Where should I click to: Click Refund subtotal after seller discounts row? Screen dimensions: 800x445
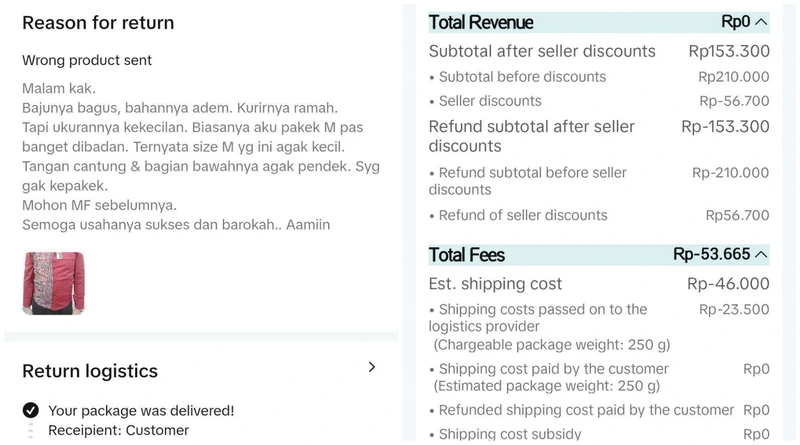pos(599,136)
